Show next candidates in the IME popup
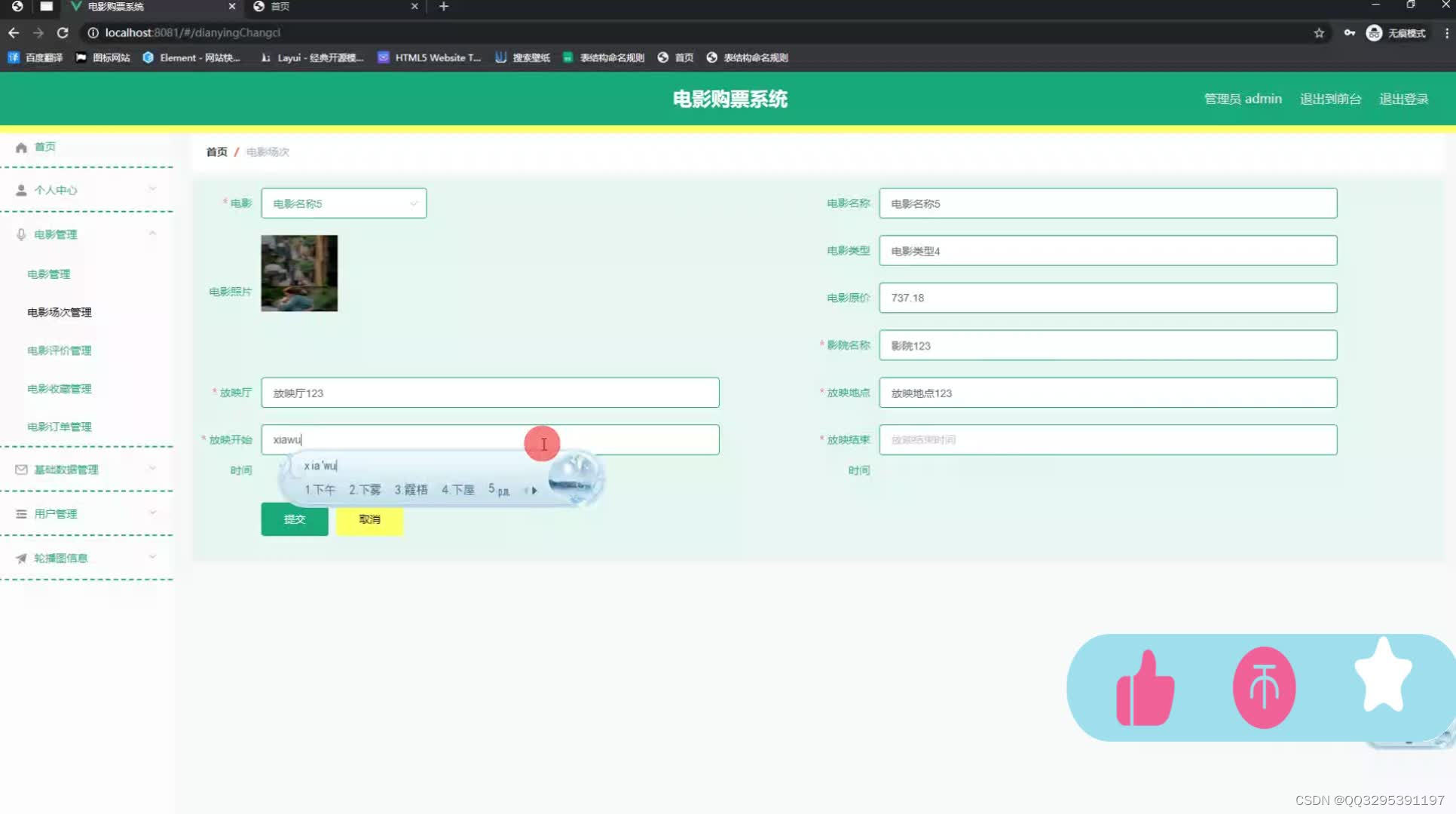Image resolution: width=1456 pixels, height=814 pixels. pyautogui.click(x=534, y=491)
